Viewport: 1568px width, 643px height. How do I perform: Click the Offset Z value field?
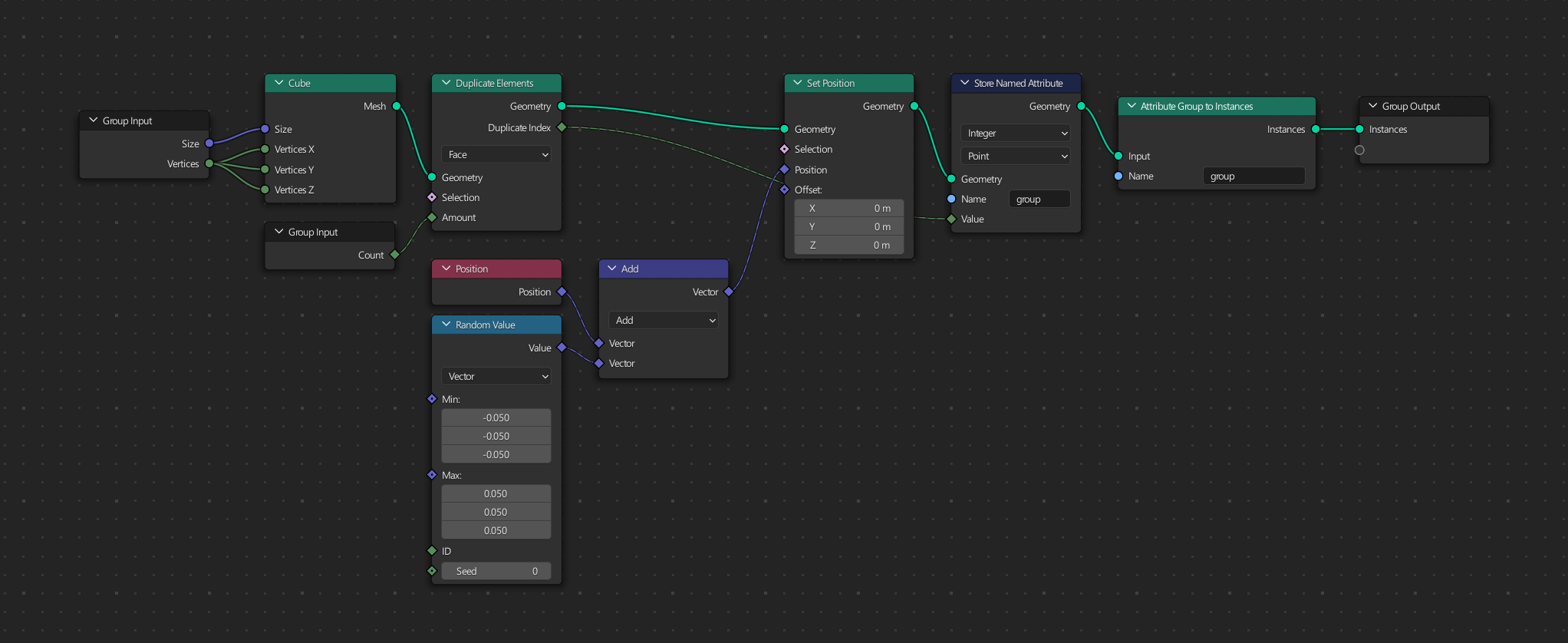point(849,245)
